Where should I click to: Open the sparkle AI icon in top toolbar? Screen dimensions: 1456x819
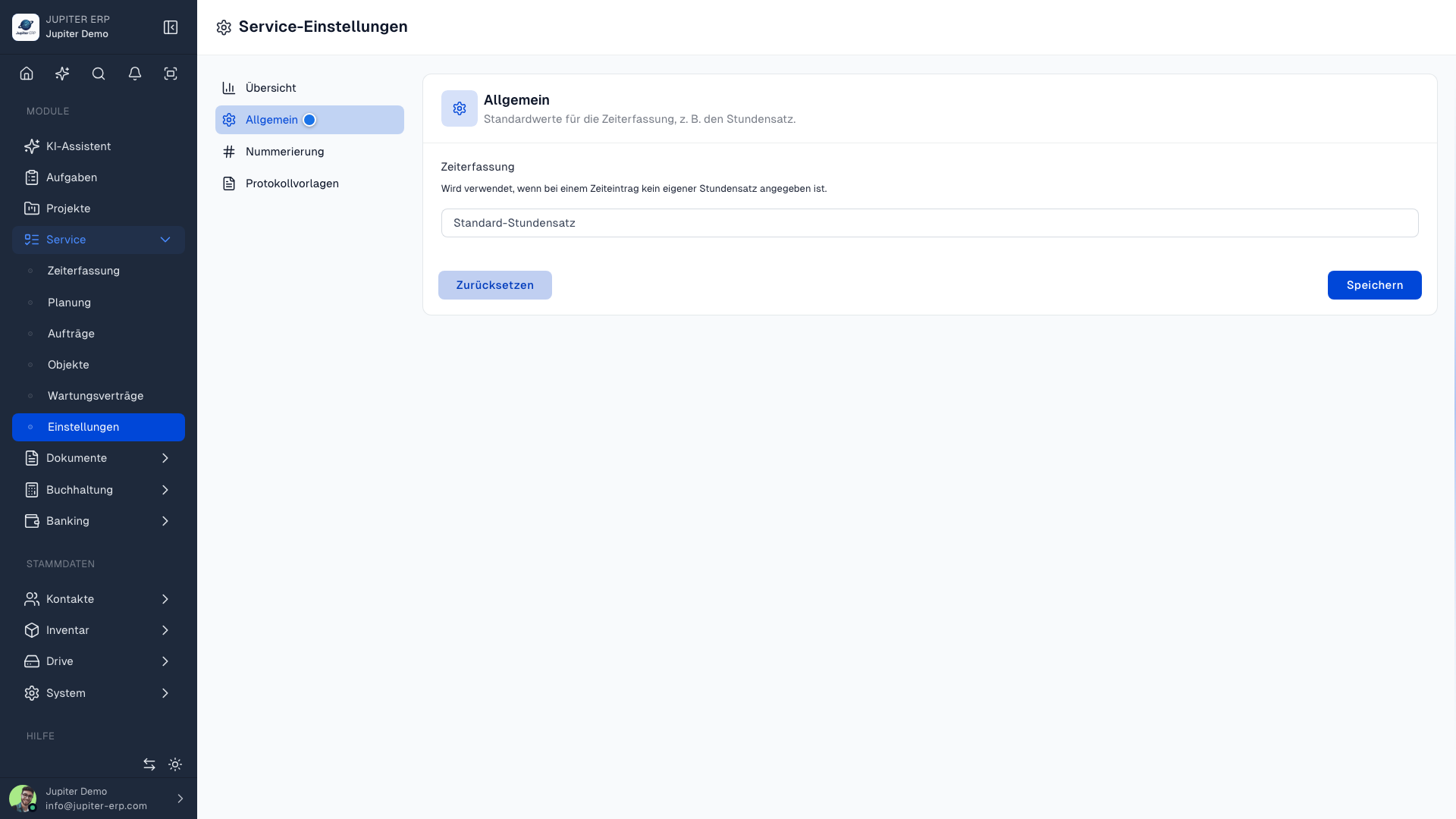62,74
